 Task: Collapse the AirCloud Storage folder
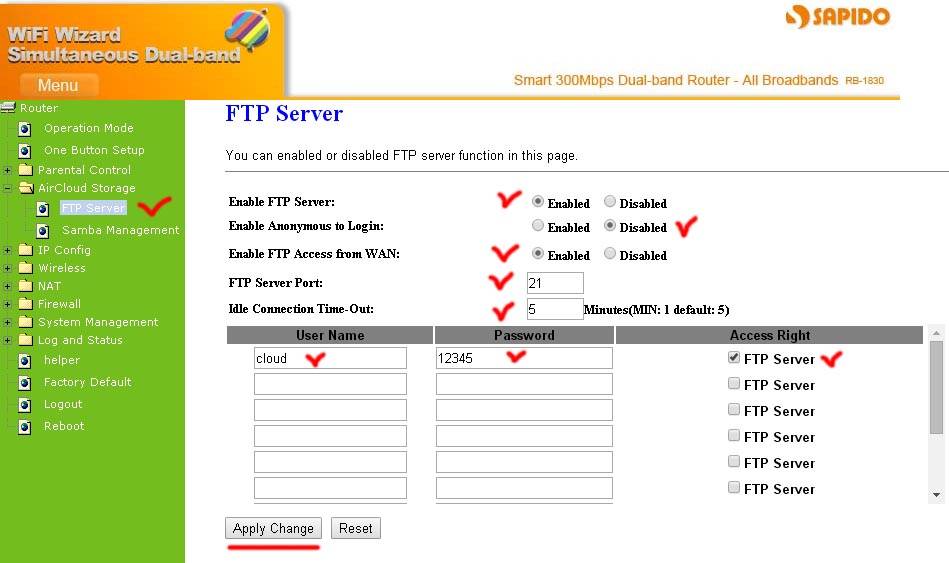pos(8,188)
